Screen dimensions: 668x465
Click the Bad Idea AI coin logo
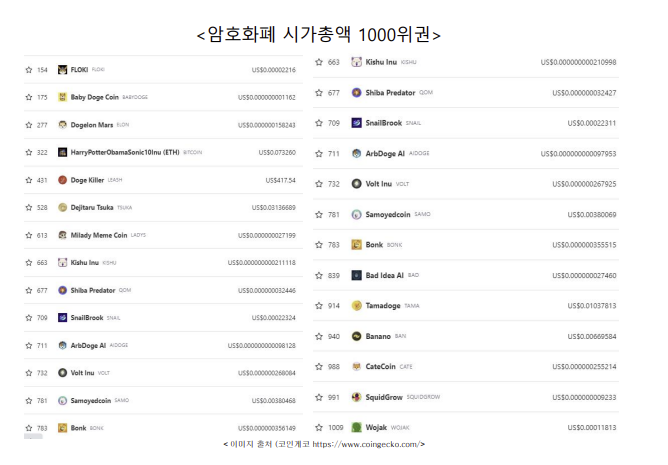coord(357,275)
